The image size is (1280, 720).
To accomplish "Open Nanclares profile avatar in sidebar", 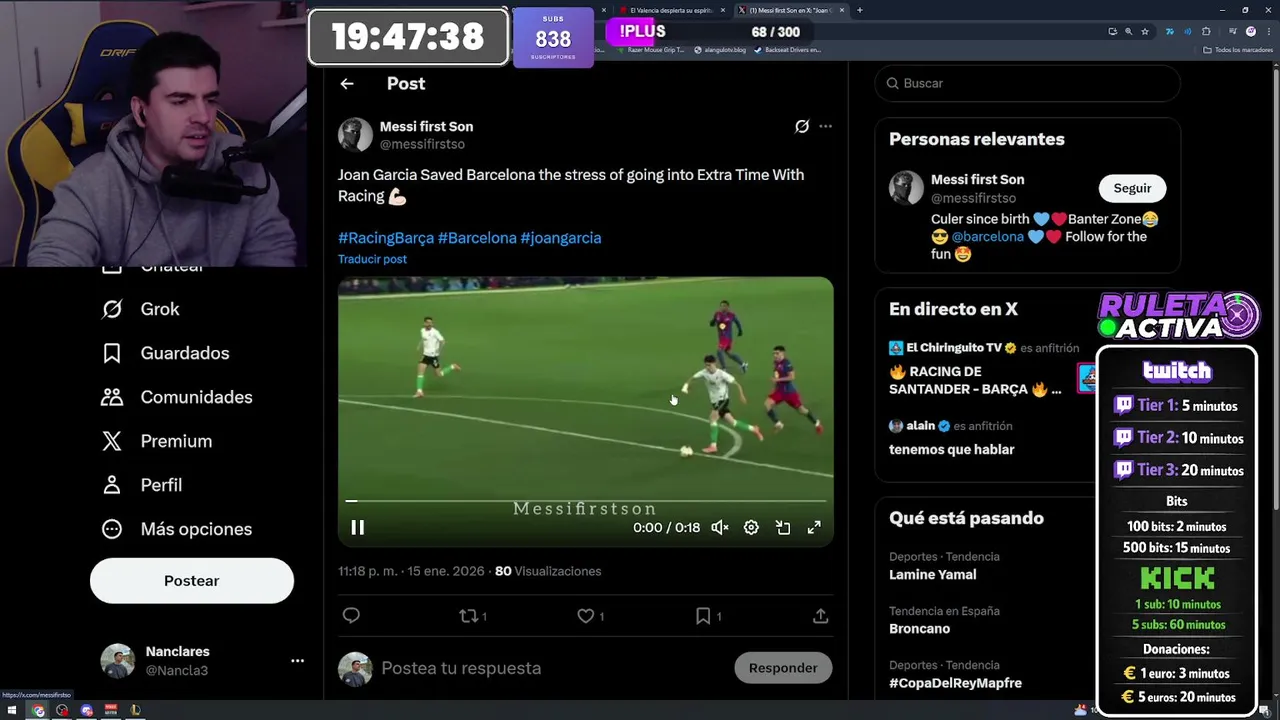I will pos(117,661).
